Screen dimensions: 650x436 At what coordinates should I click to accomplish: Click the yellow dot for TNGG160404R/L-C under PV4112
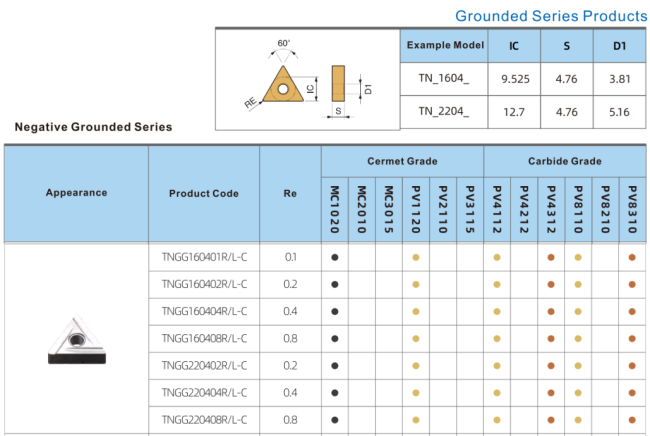click(497, 311)
